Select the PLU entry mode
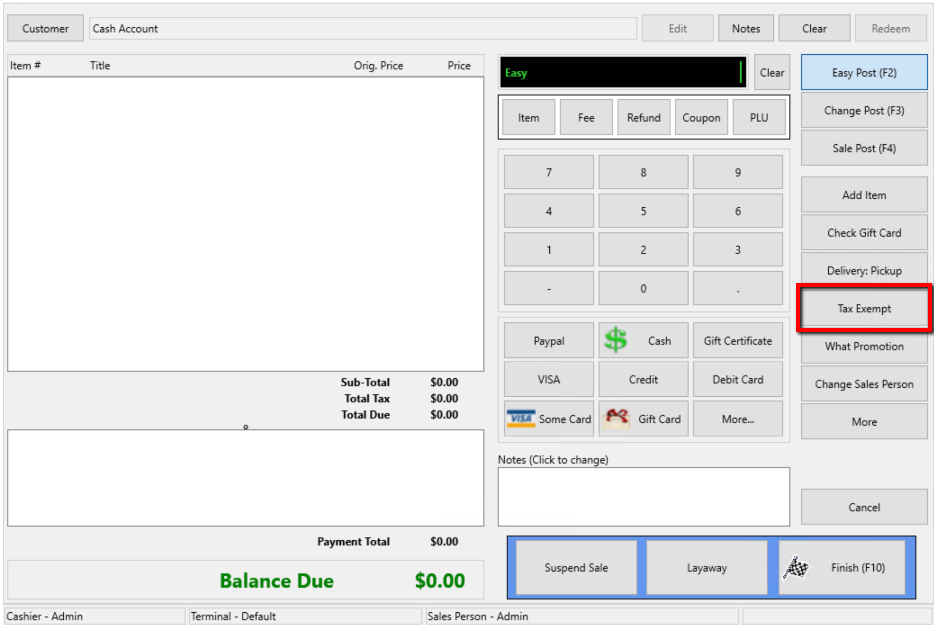This screenshot has height=630, width=939. (x=759, y=117)
